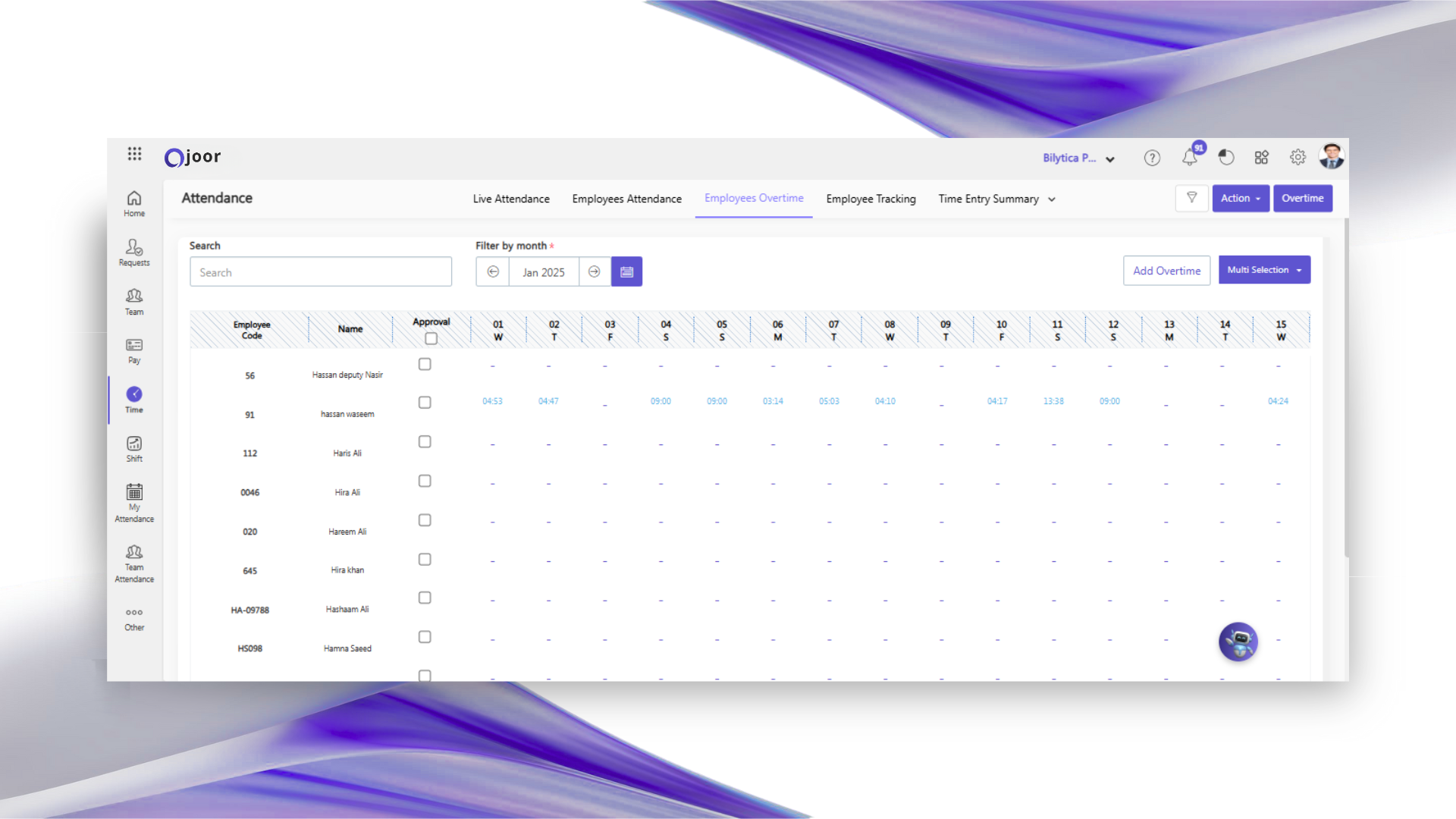Select the approval checkbox for Haris Ali
The width and height of the screenshot is (1456, 819).
coord(425,441)
